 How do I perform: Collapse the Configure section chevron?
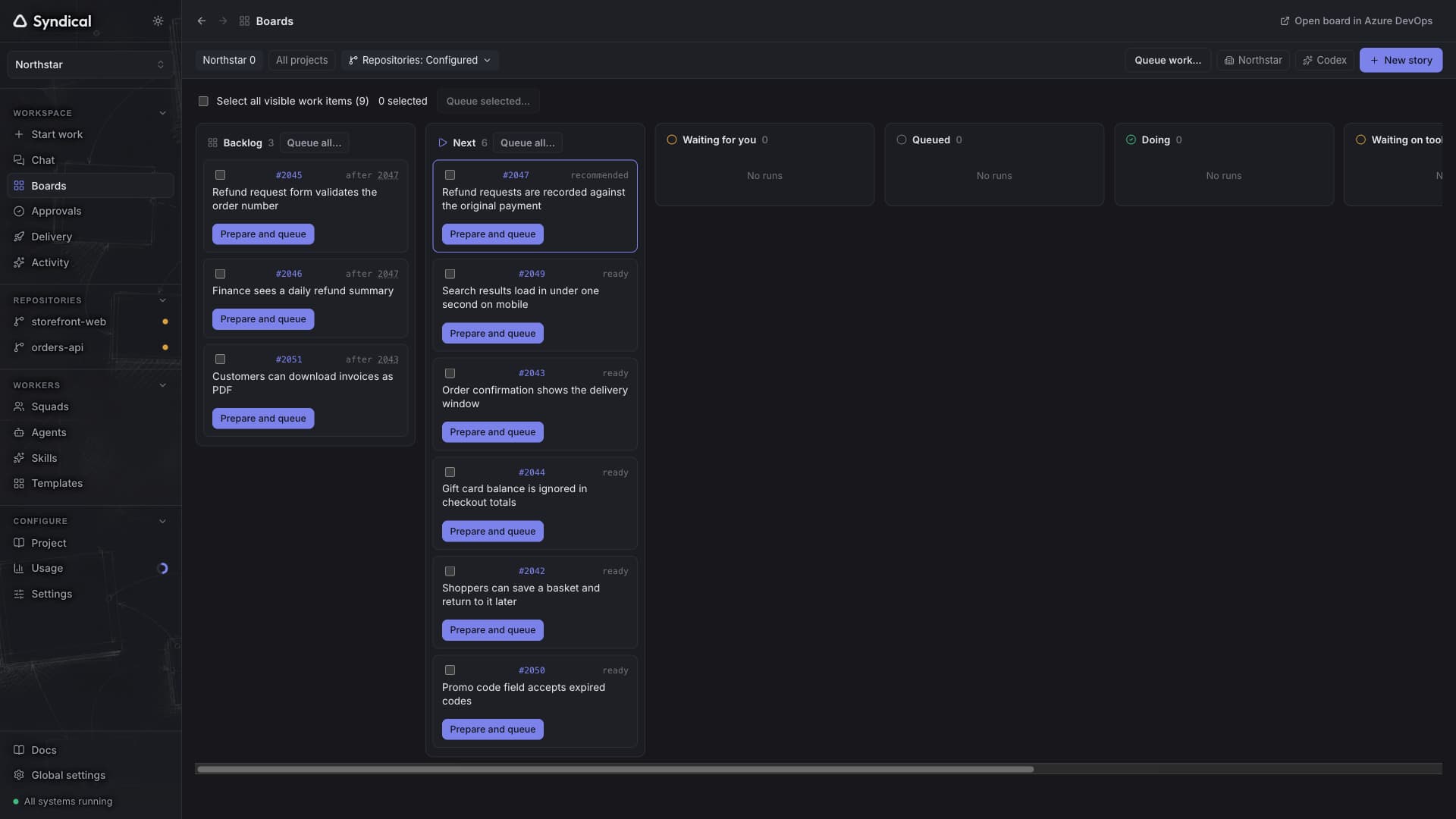click(162, 521)
